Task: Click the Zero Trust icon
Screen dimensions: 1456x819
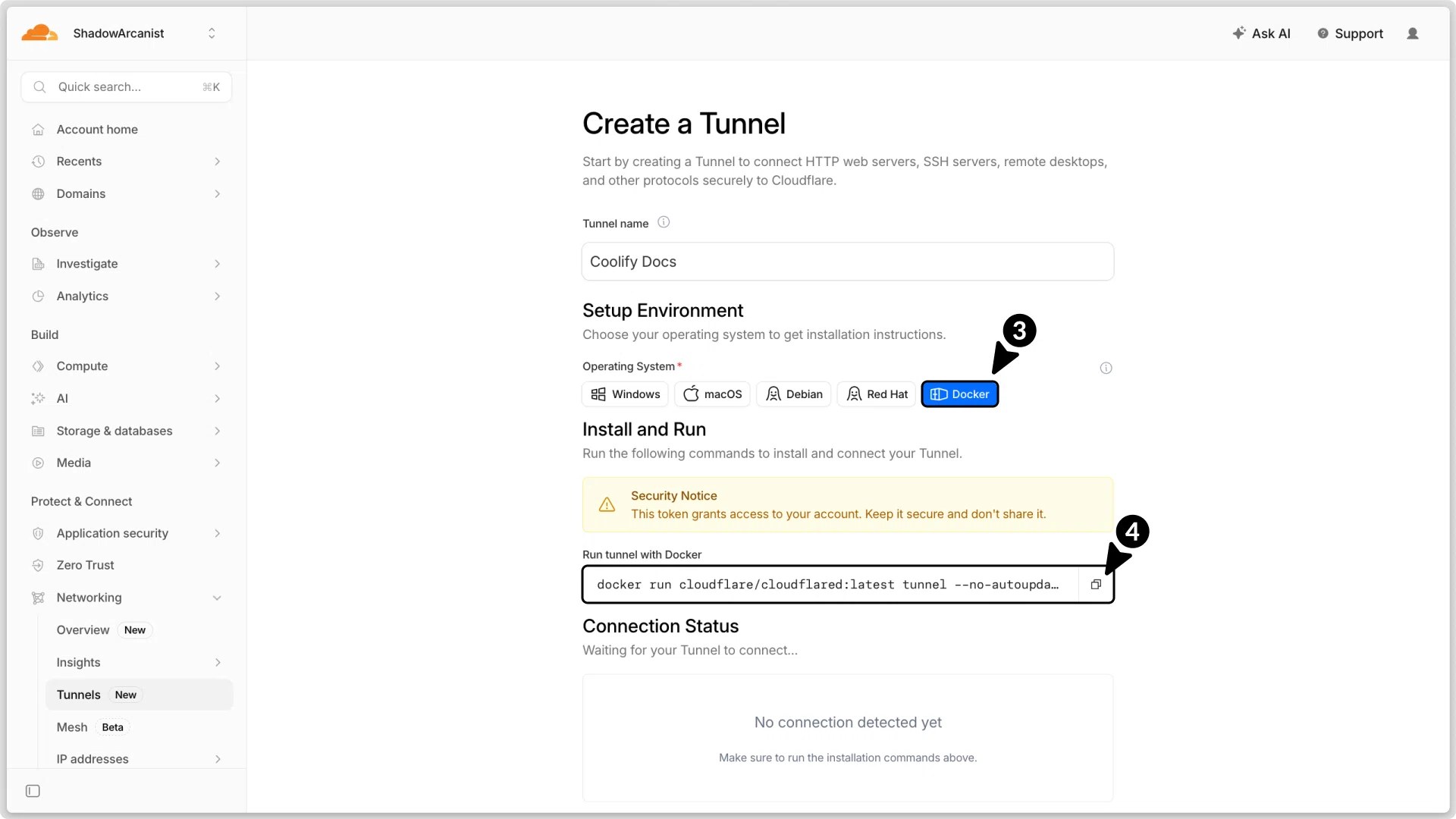Action: (x=38, y=566)
